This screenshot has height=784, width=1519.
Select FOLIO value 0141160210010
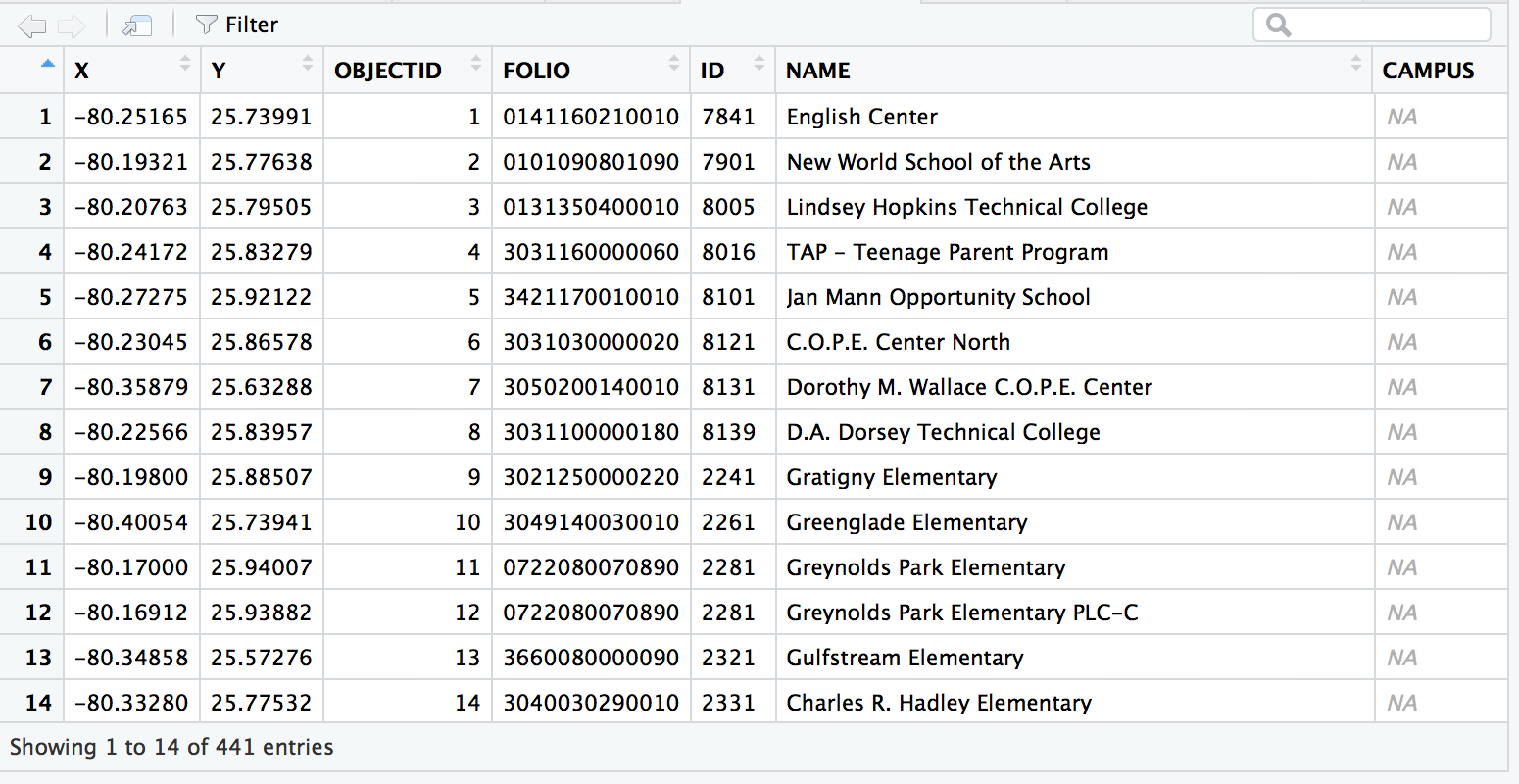[591, 117]
